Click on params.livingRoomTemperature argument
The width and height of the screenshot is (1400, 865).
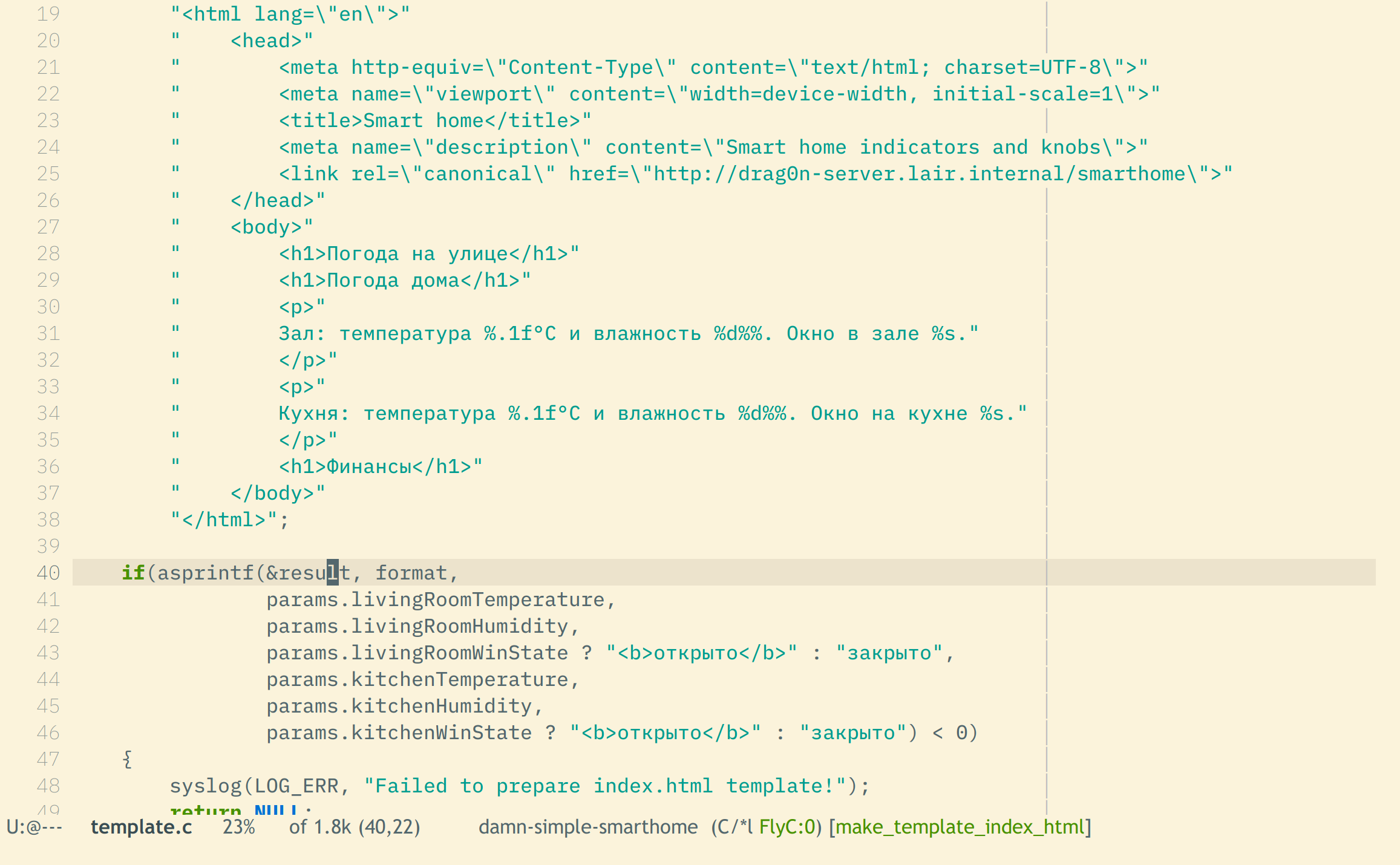(436, 599)
